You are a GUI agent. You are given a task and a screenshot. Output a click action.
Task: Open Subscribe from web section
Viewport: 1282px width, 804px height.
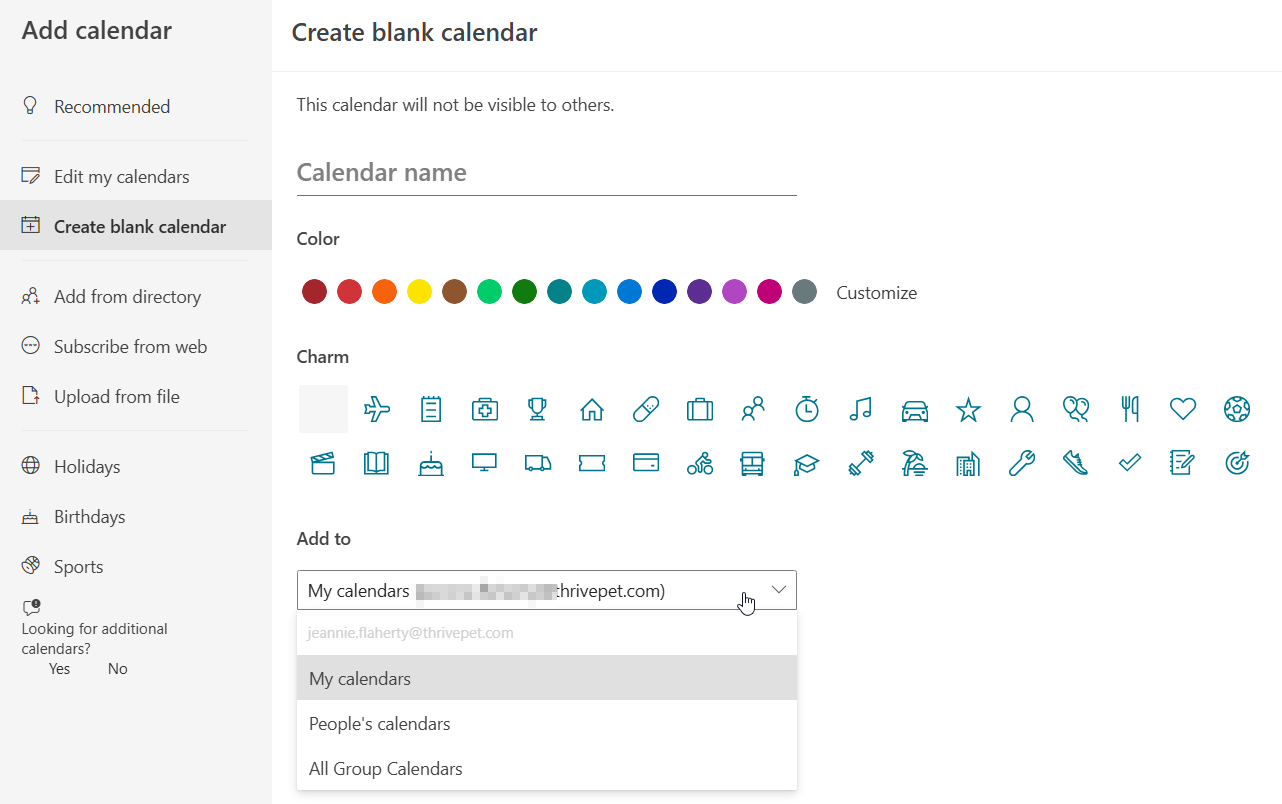click(x=130, y=347)
